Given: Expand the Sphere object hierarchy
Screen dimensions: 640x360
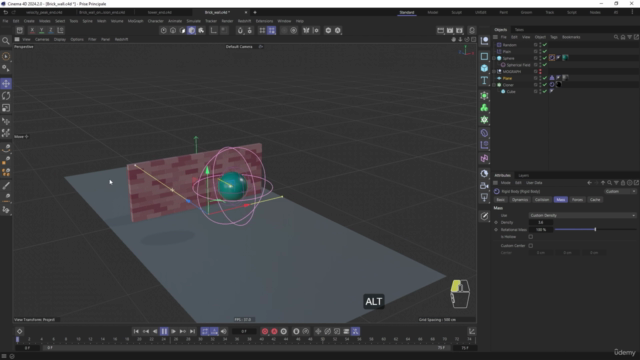Looking at the screenshot, I should tap(494, 58).
